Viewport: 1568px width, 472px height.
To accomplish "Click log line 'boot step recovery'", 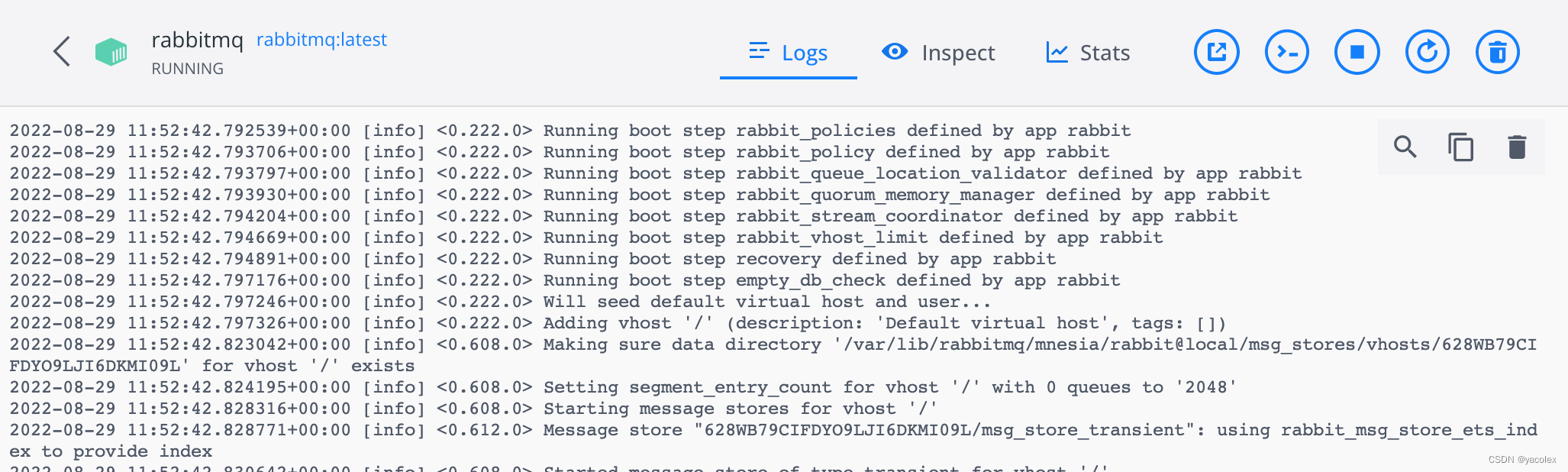I will 533,259.
